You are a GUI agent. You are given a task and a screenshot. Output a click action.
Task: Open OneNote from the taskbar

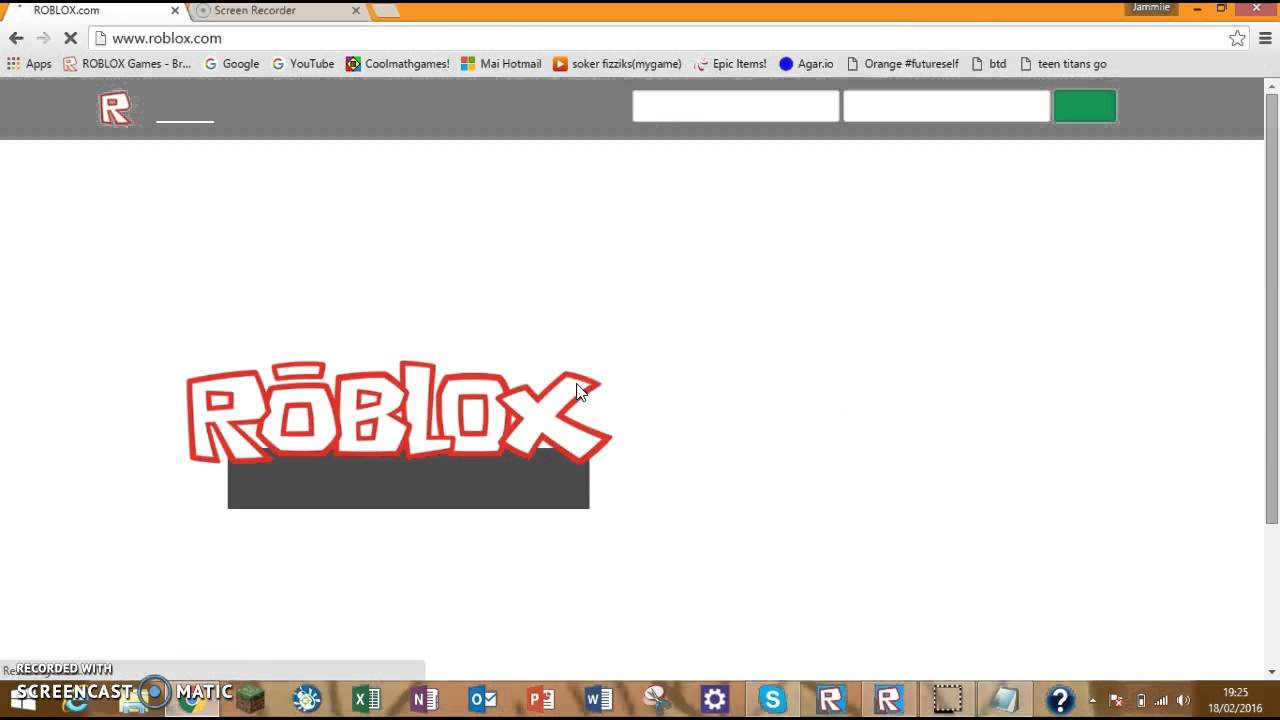point(425,699)
